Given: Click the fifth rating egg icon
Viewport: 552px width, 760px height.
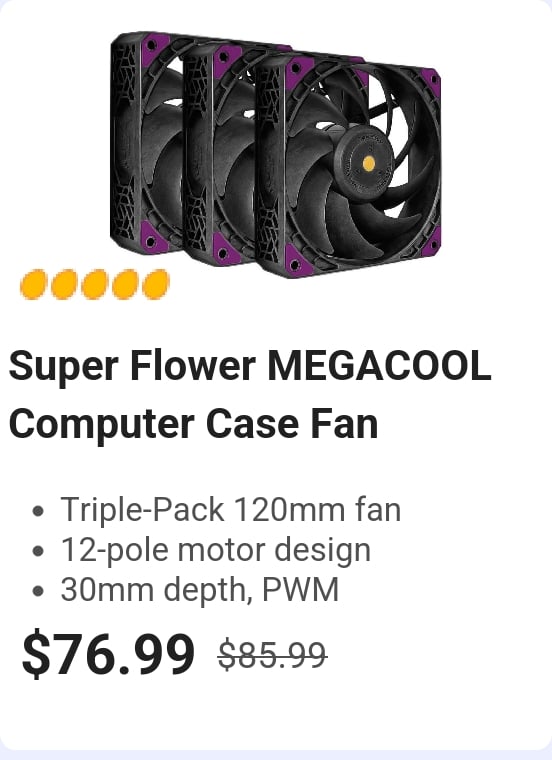Looking at the screenshot, I should click(x=156, y=285).
